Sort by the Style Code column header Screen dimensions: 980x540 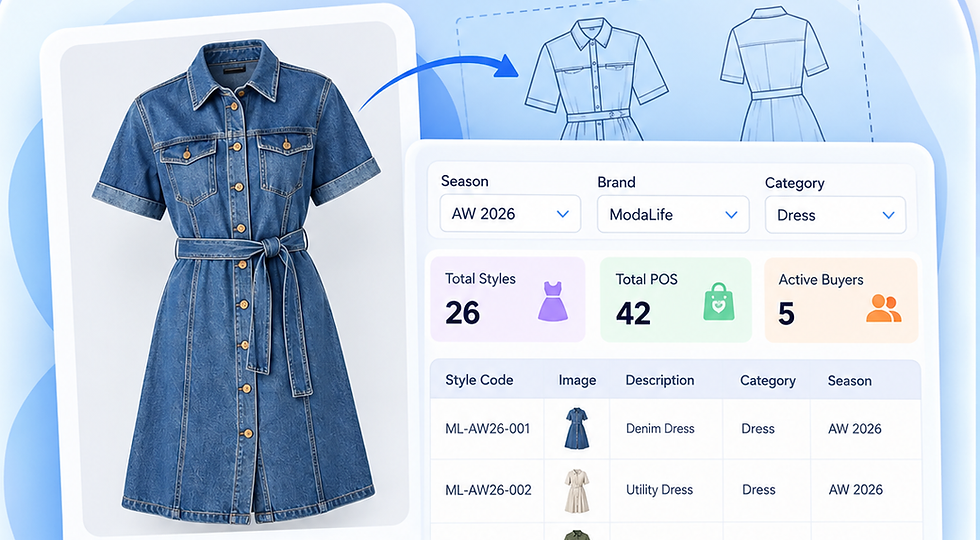click(x=479, y=380)
